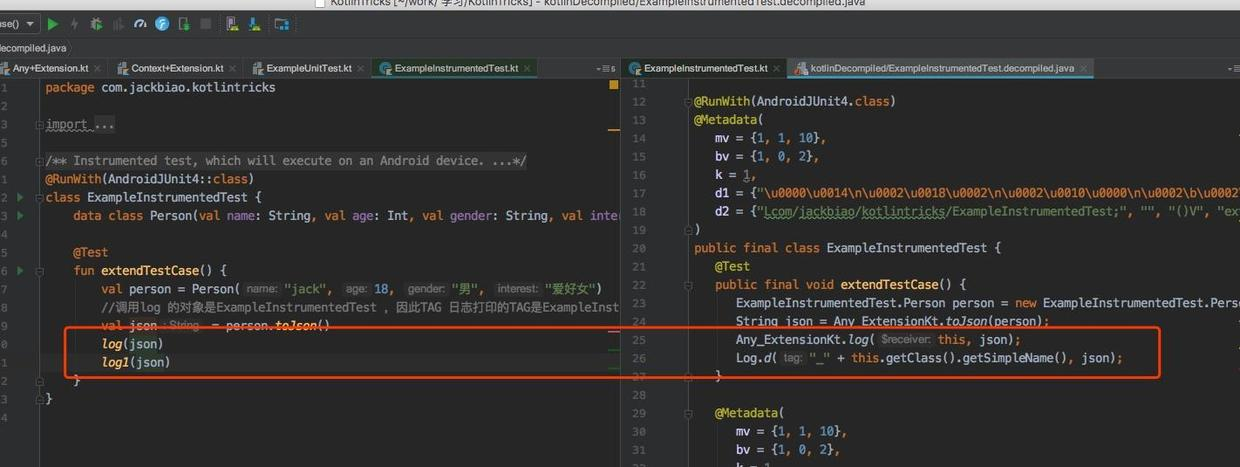Run extendTestCase test from gutter icon
This screenshot has height=467, width=1240.
21,270
